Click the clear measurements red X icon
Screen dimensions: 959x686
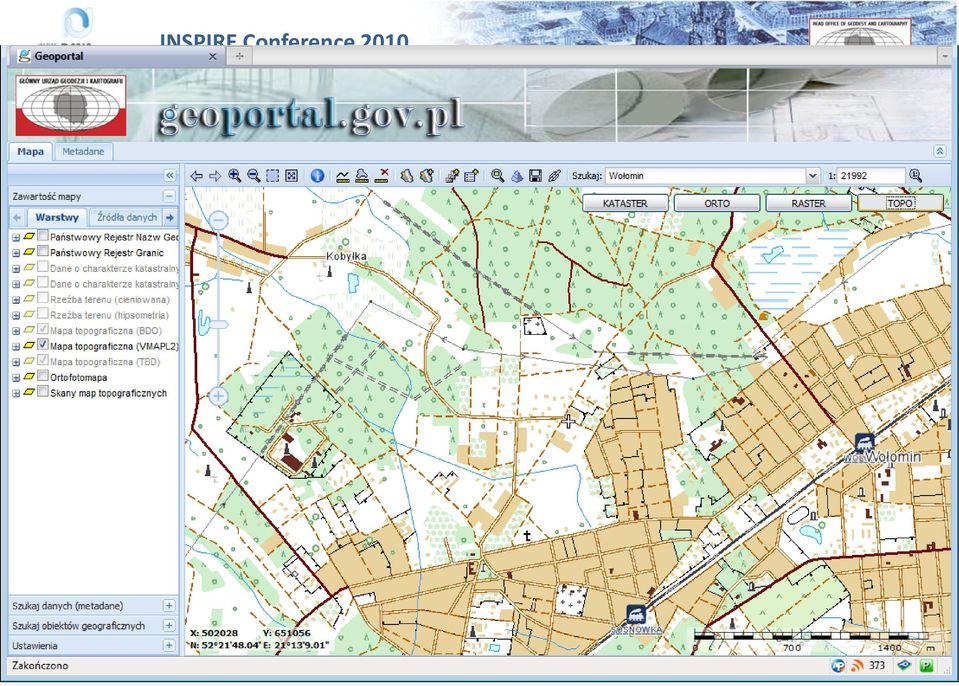click(x=382, y=176)
